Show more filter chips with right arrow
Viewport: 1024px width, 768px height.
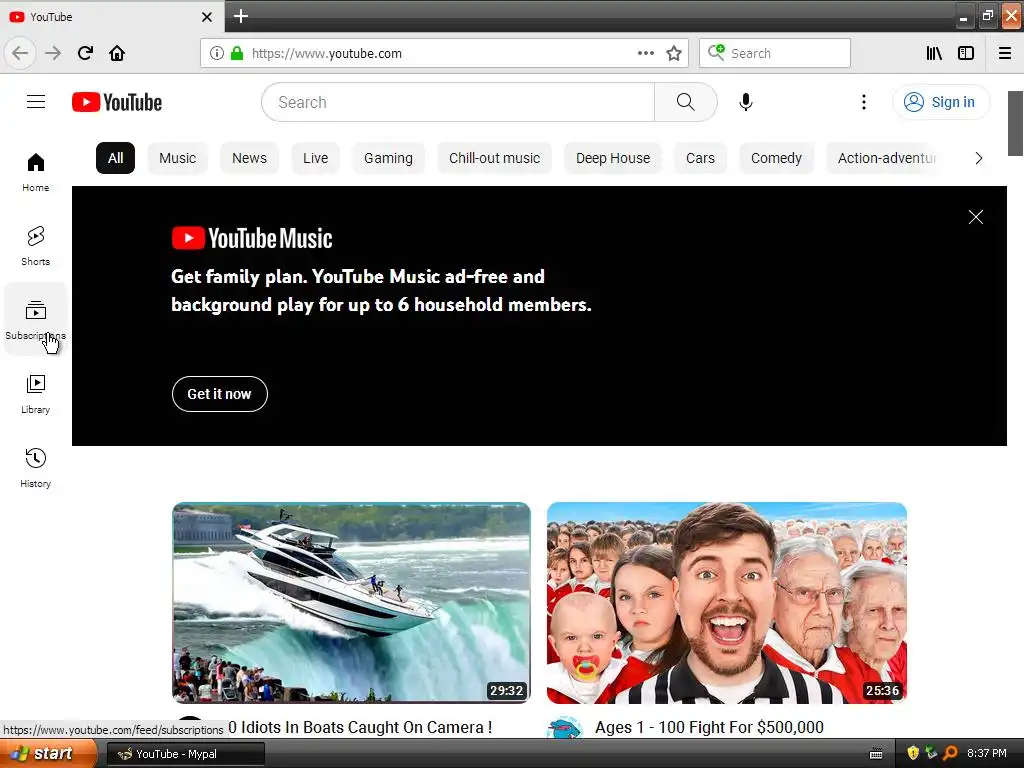point(978,158)
